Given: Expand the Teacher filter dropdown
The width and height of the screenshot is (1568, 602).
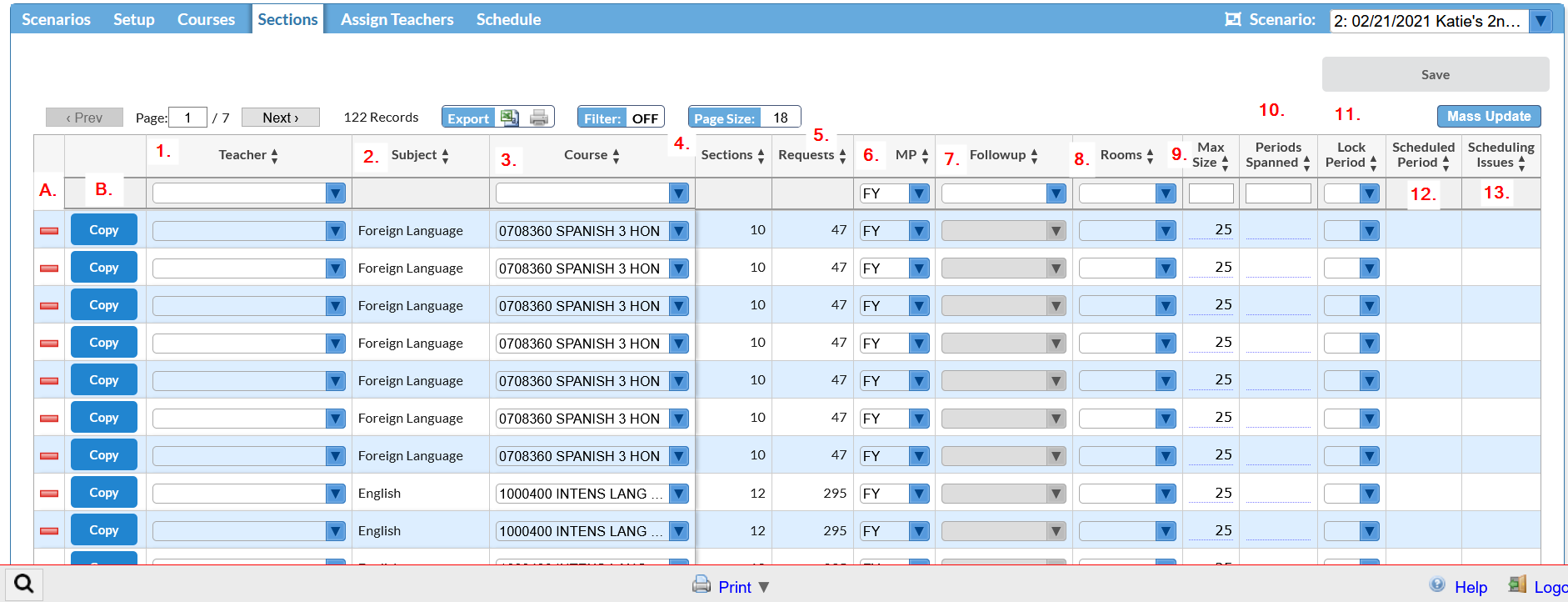Looking at the screenshot, I should point(335,193).
